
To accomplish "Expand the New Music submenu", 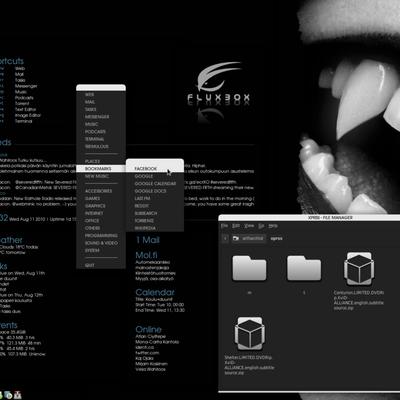I will (x=101, y=176).
